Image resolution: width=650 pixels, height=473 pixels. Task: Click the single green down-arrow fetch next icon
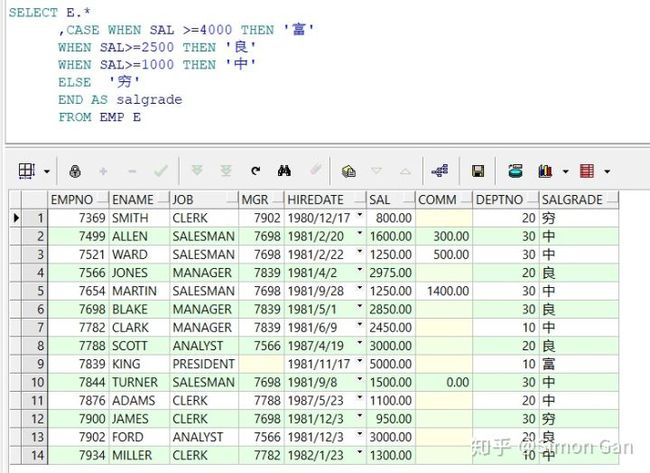(x=197, y=170)
